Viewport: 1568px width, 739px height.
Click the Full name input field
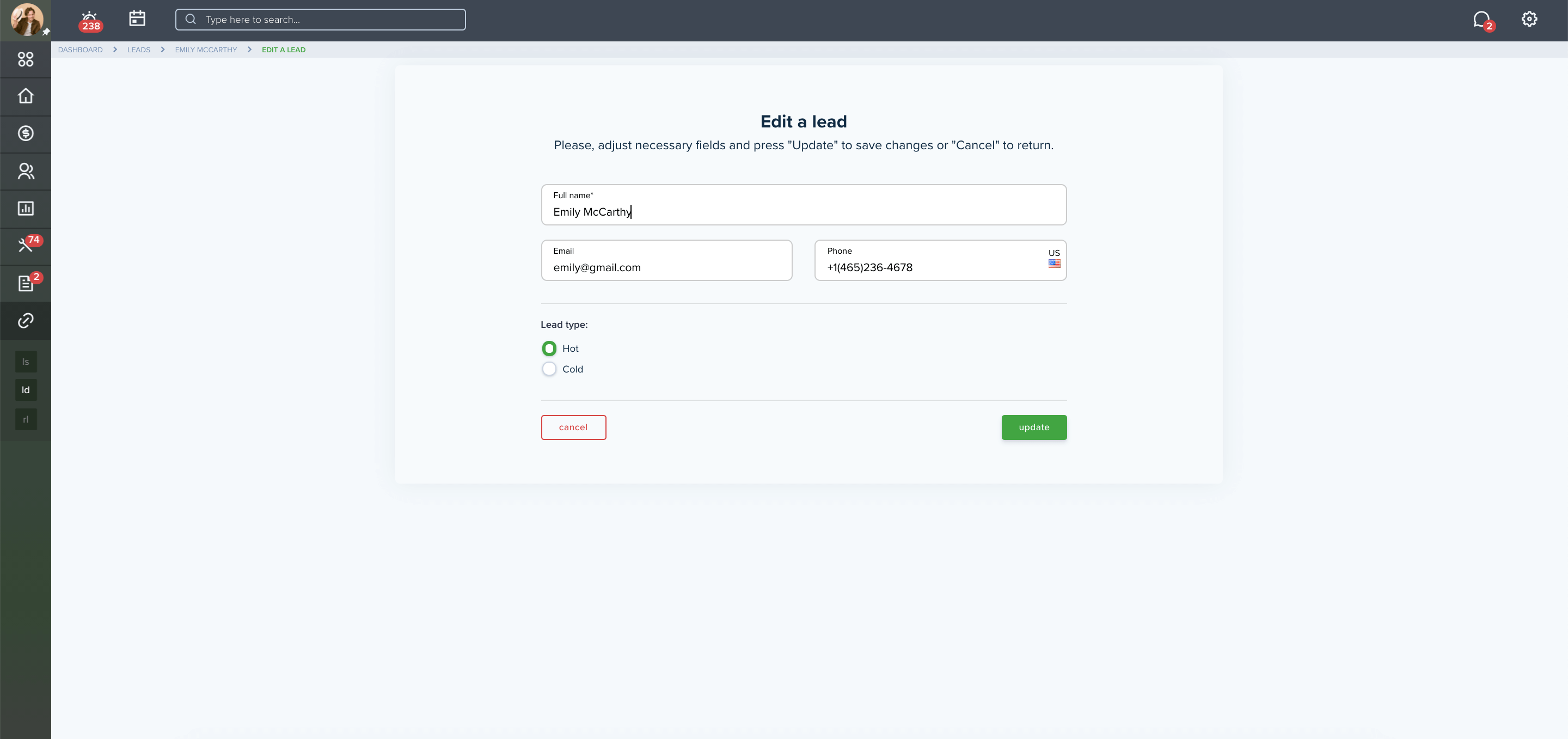[804, 205]
